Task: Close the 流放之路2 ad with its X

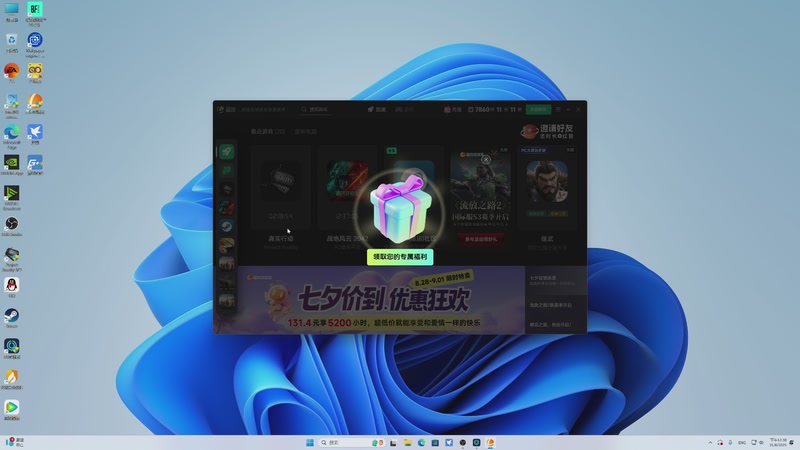Action: tap(486, 160)
